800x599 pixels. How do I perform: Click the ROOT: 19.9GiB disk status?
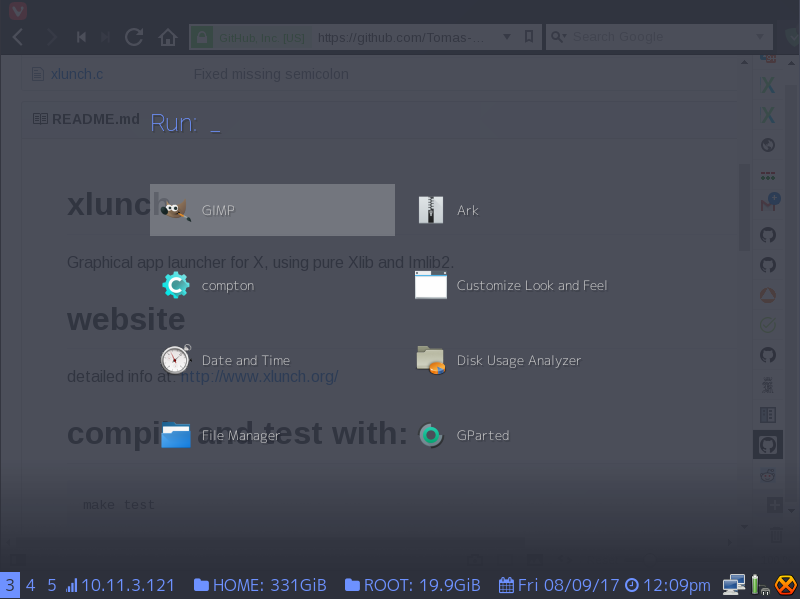click(413, 585)
